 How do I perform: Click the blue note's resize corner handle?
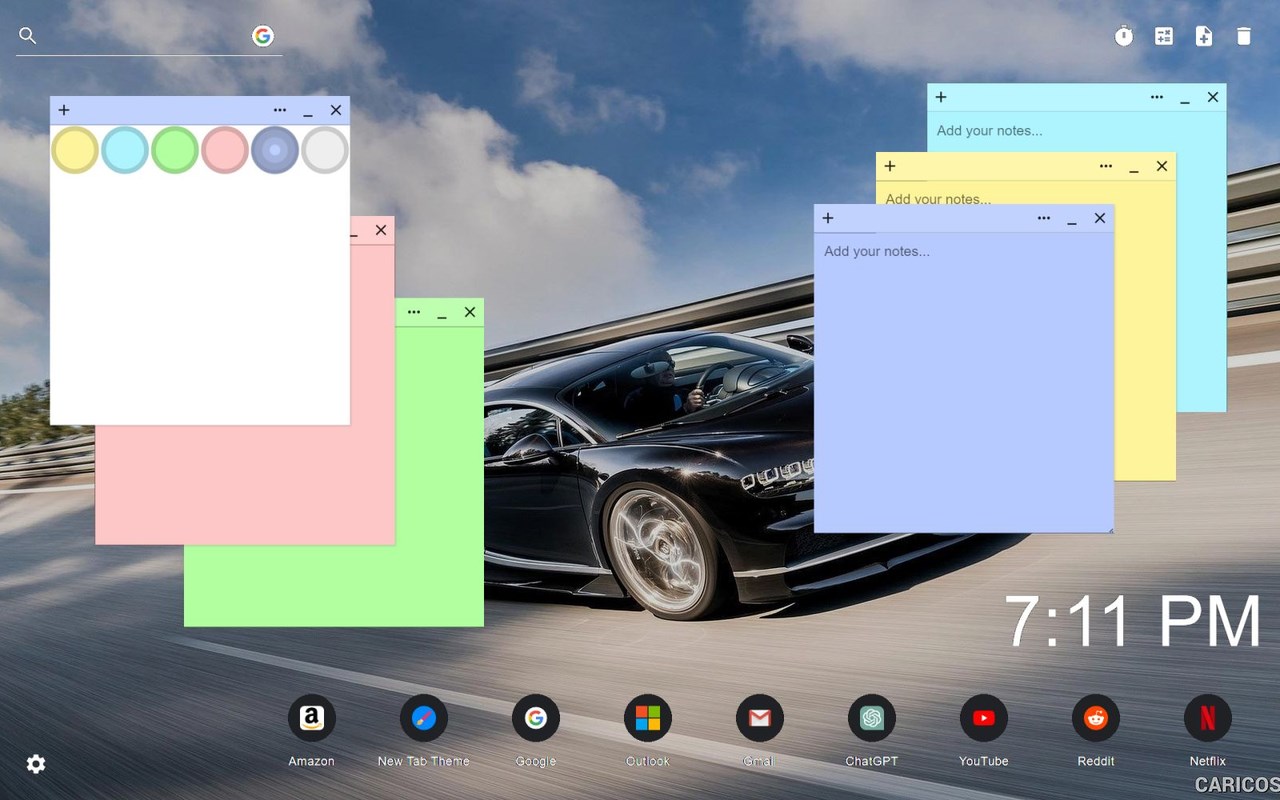[1109, 528]
